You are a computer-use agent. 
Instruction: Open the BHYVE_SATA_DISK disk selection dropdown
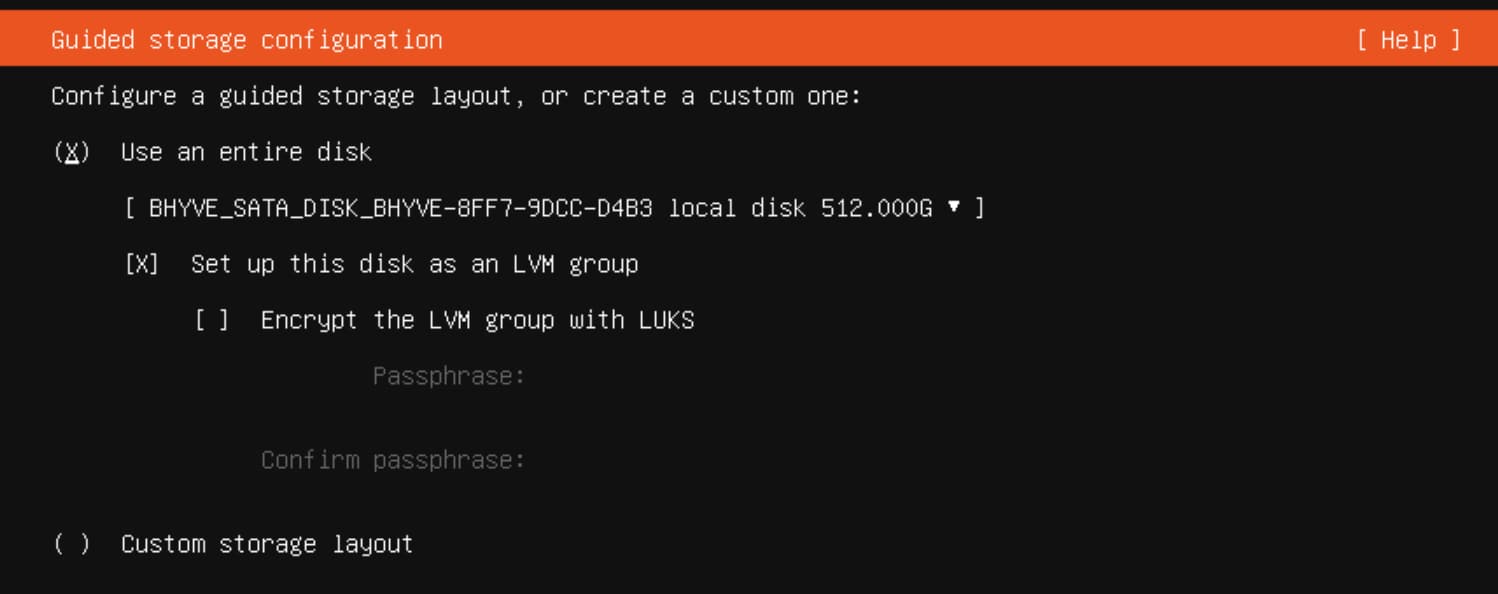tap(555, 209)
